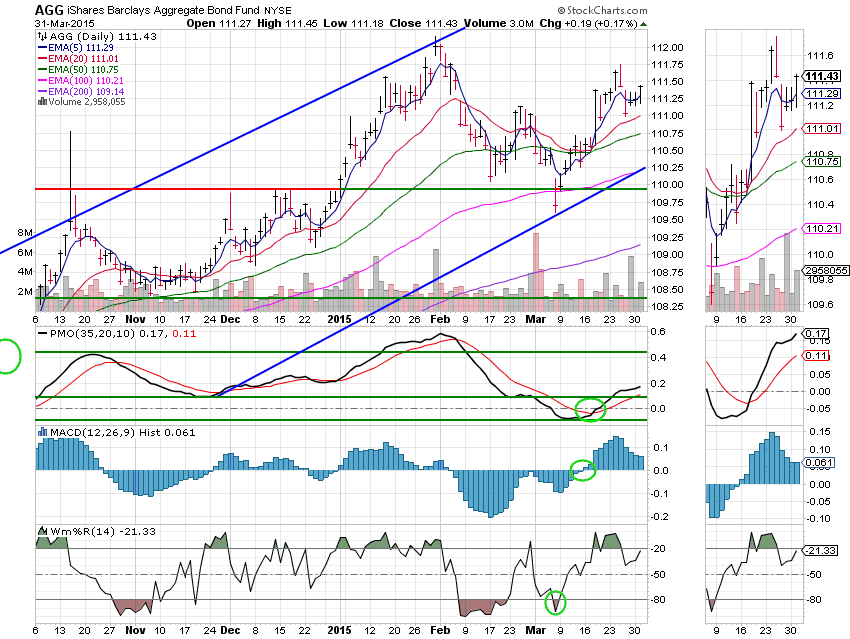The height and width of the screenshot is (639, 850).
Task: Click the 108.25 price axis label
Action: tap(667, 306)
